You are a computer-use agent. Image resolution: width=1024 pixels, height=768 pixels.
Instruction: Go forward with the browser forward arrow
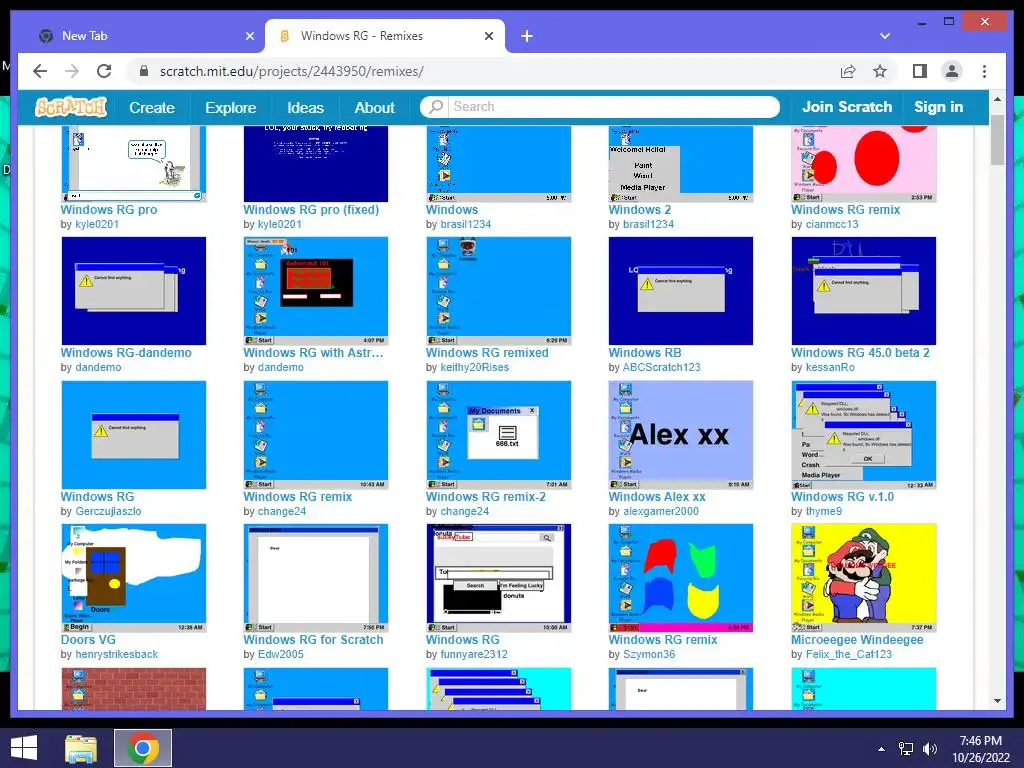(72, 71)
